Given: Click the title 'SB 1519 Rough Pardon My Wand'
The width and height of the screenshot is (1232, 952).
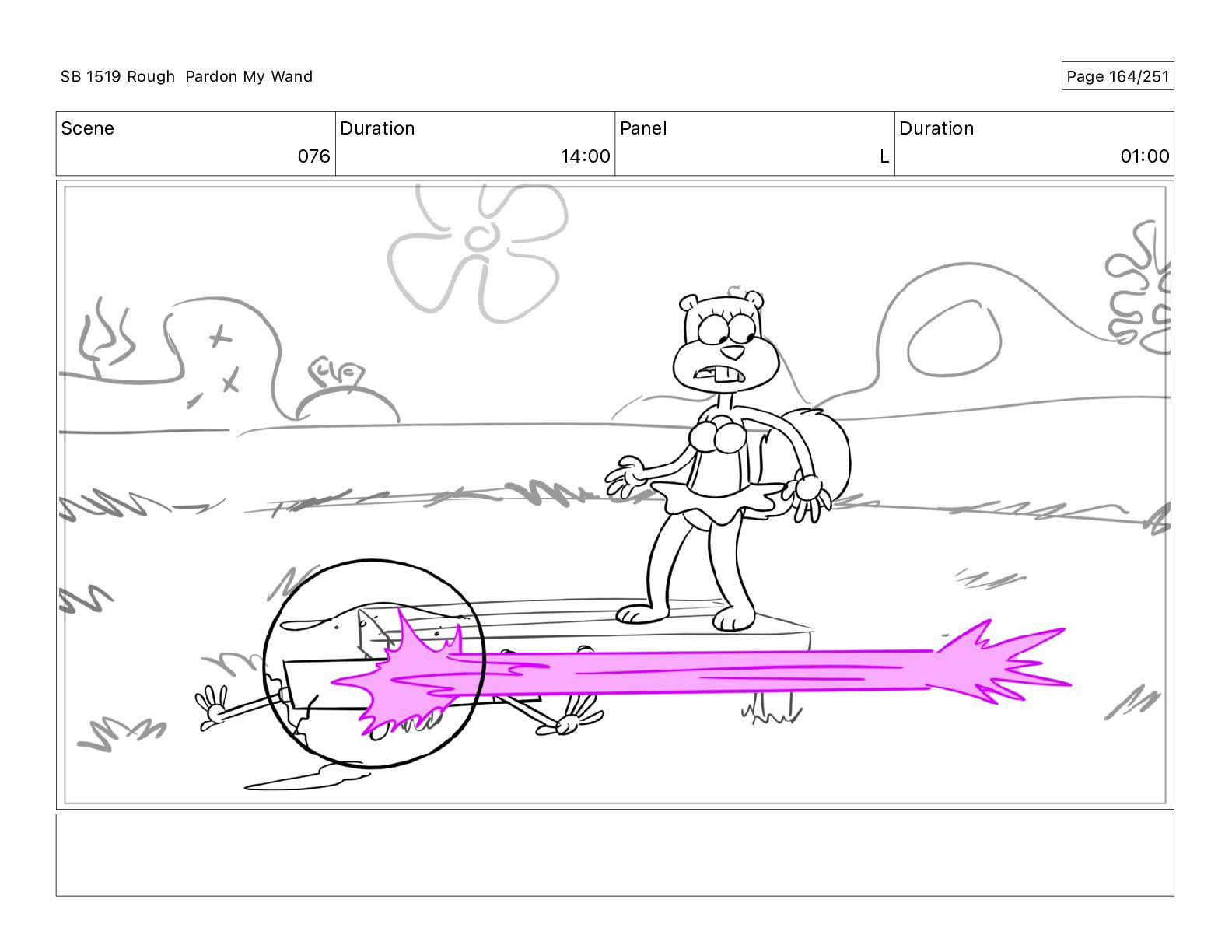Looking at the screenshot, I should pos(187,76).
